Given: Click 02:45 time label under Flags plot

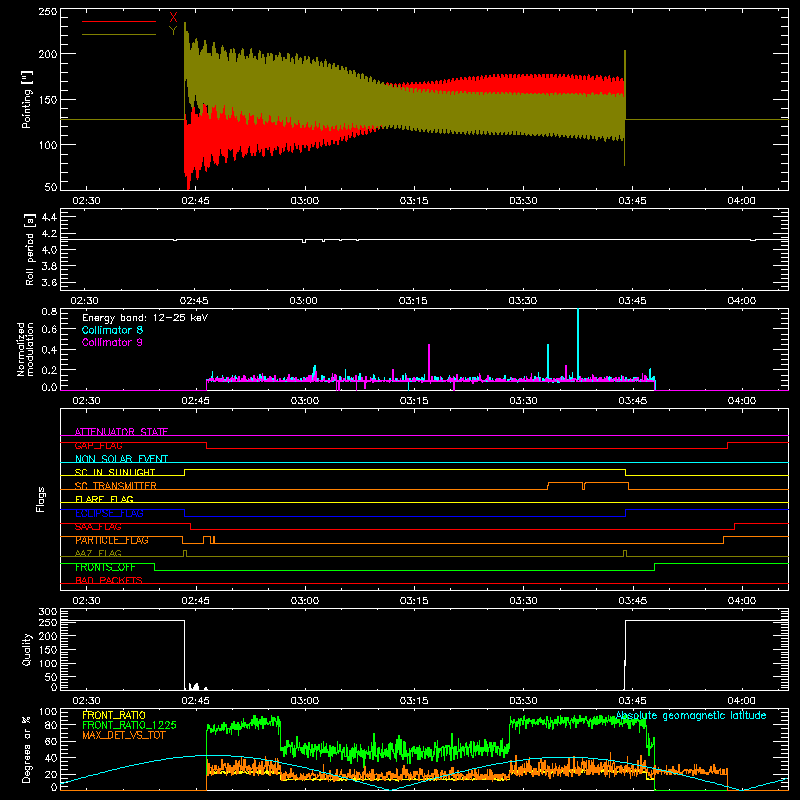Looking at the screenshot, I should pos(195,601).
